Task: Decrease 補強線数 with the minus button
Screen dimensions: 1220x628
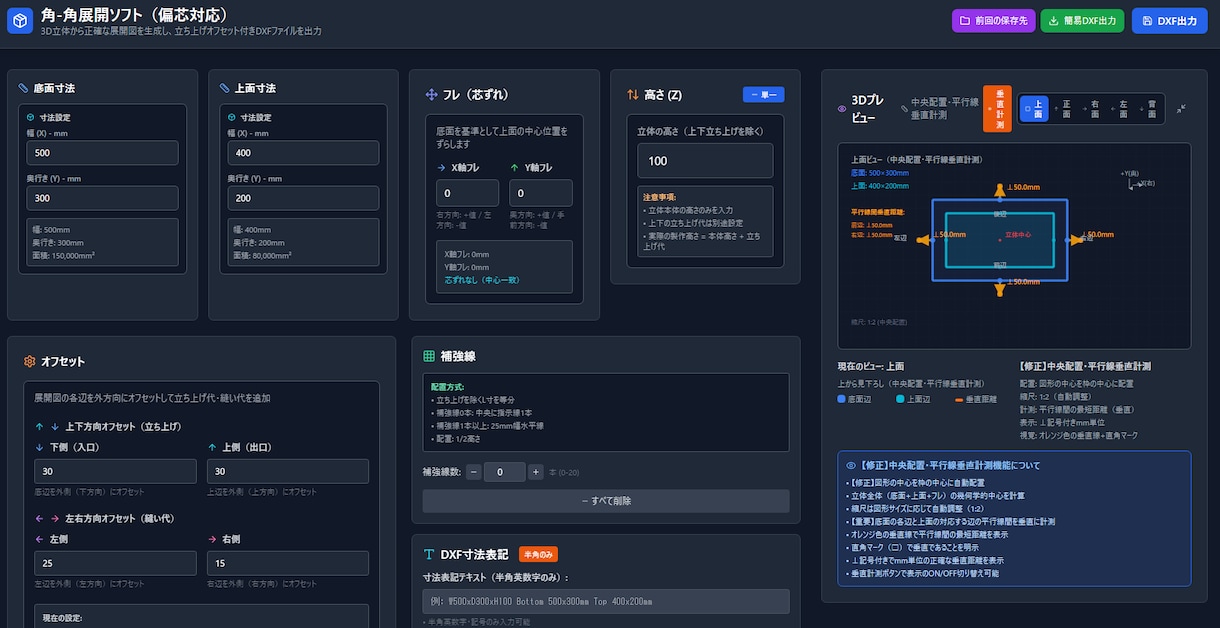Action: click(x=474, y=472)
